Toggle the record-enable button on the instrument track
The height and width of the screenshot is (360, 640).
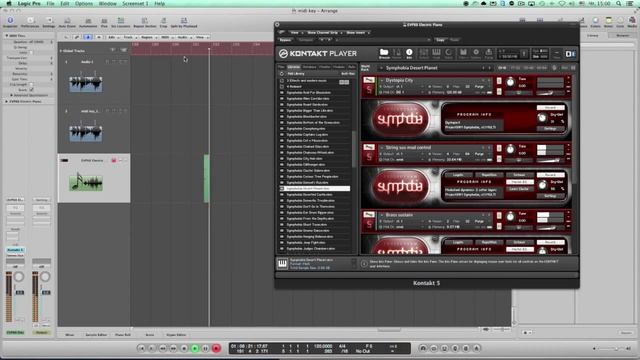[114, 160]
